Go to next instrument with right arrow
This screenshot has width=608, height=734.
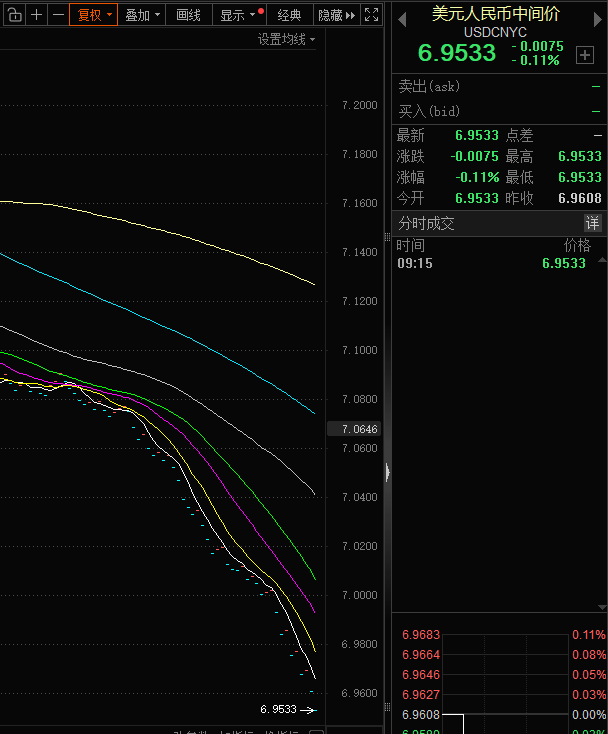click(x=597, y=20)
